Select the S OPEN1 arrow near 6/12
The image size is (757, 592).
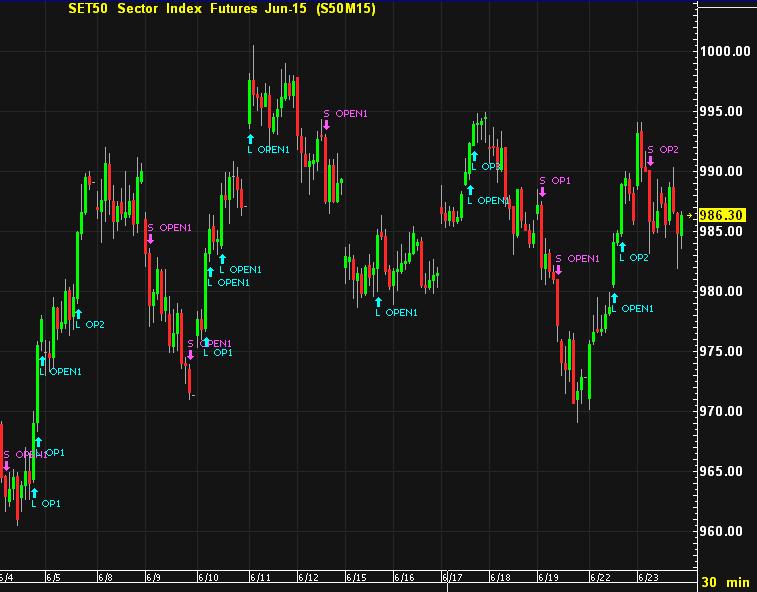click(x=326, y=124)
